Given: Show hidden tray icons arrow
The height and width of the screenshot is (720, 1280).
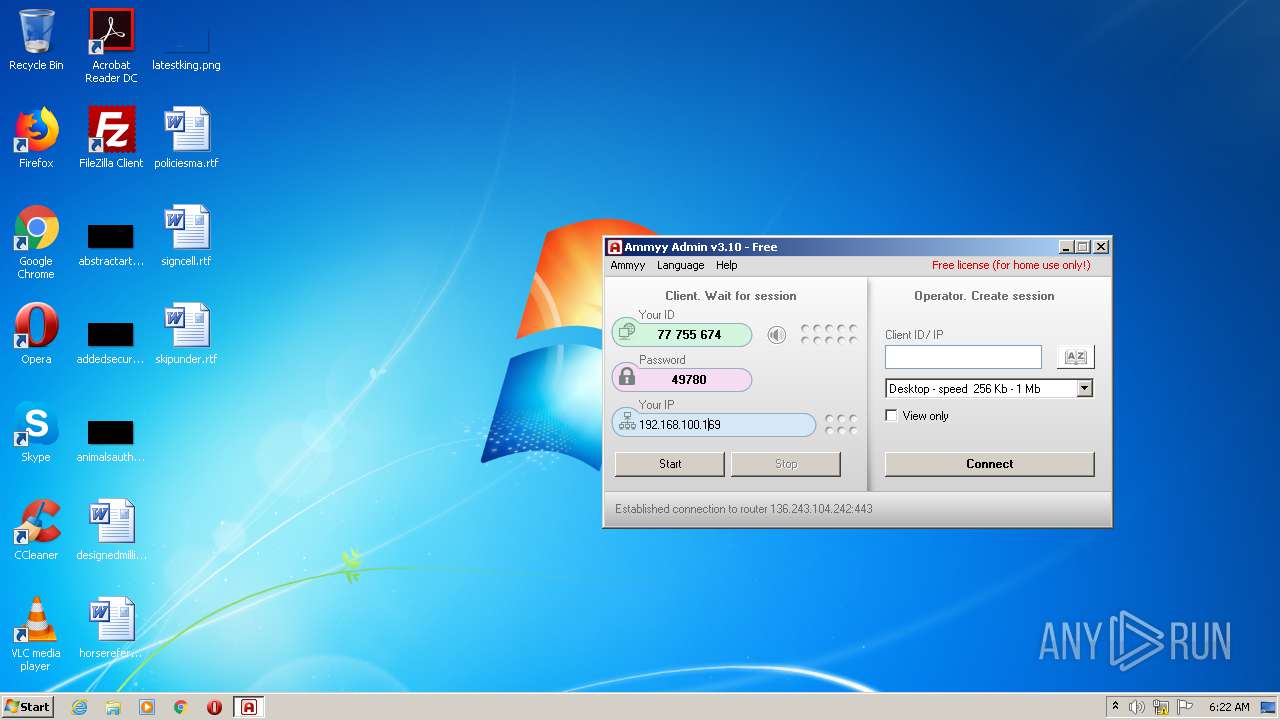Looking at the screenshot, I should [1115, 707].
